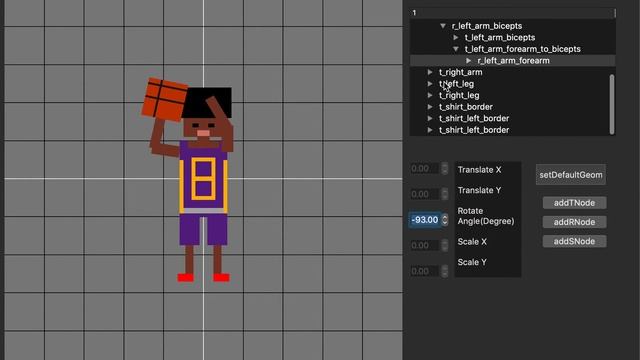Image resolution: width=640 pixels, height=360 pixels.
Task: Click the setDefaultGeom button
Action: tap(571, 175)
